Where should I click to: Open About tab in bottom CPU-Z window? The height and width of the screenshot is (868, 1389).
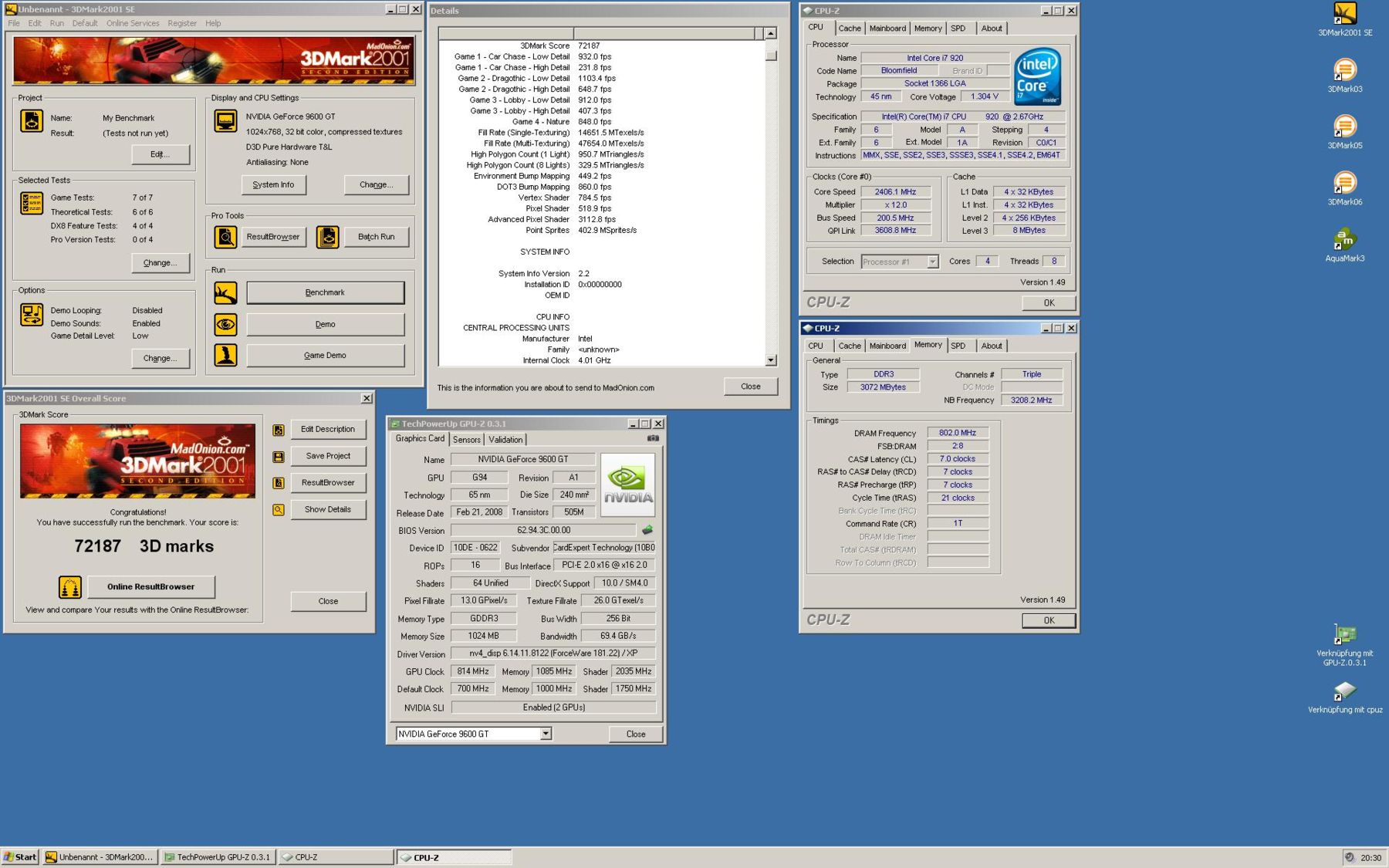[992, 346]
